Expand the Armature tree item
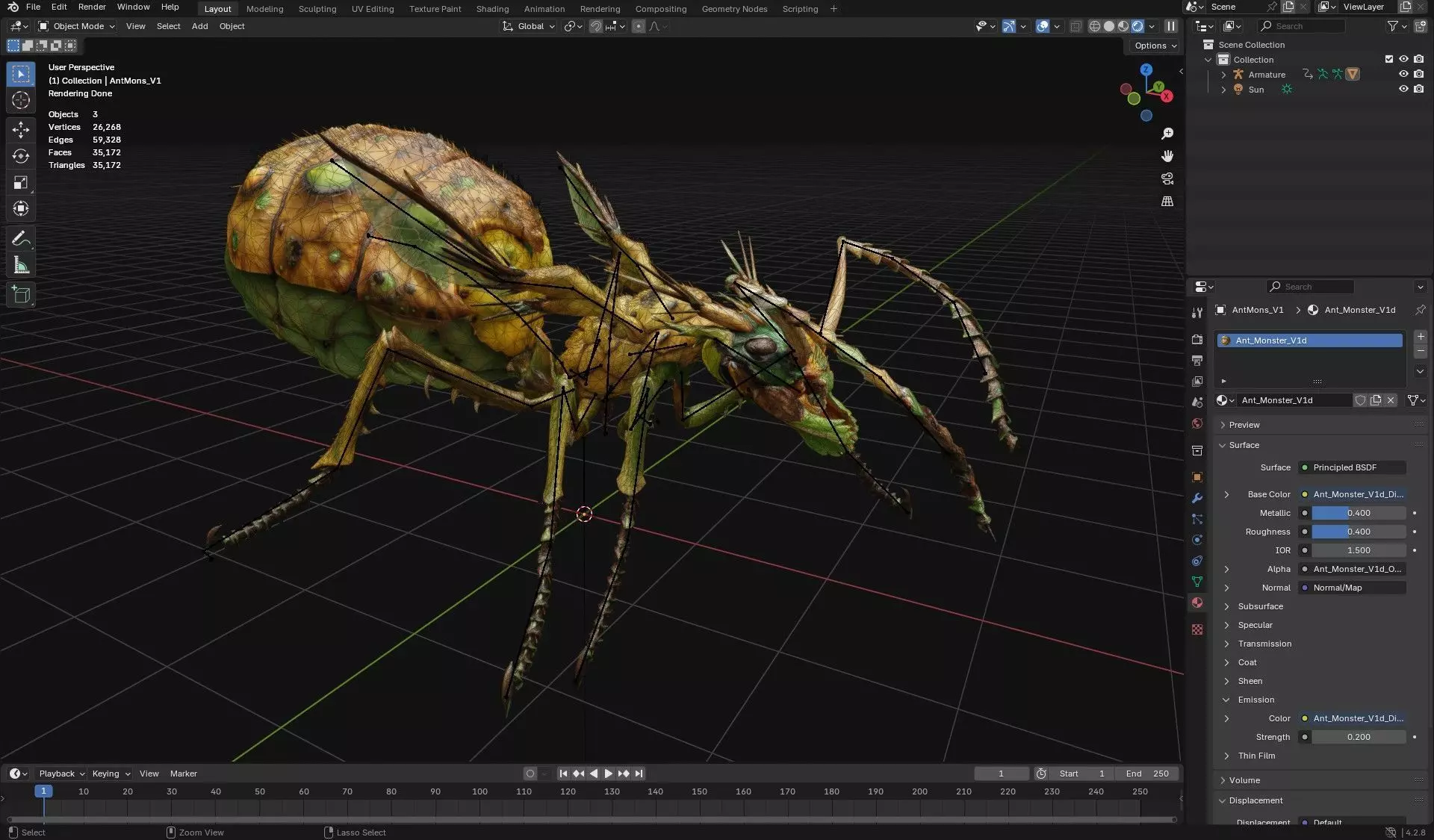This screenshot has width=1434, height=840. (x=1223, y=75)
